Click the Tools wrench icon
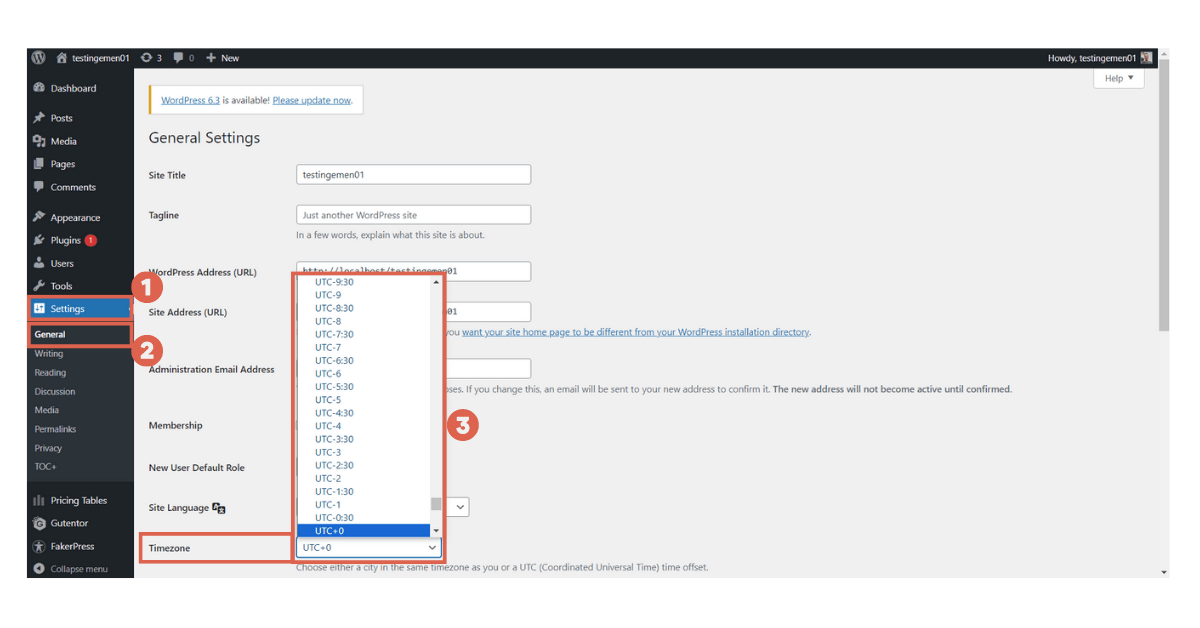Screen dimensions: 1200x628 pos(38,285)
